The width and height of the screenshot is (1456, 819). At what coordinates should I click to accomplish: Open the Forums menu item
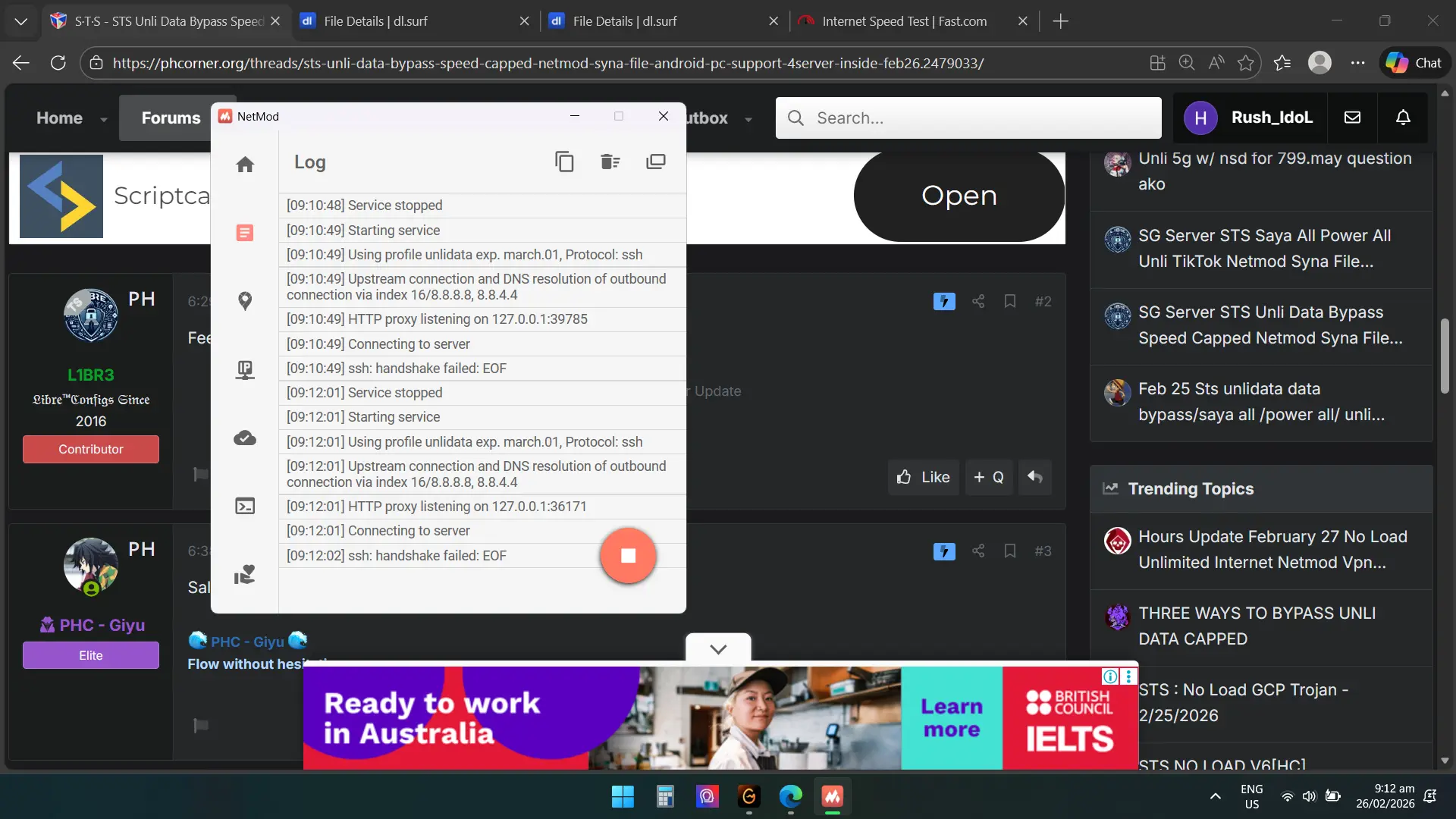[171, 118]
